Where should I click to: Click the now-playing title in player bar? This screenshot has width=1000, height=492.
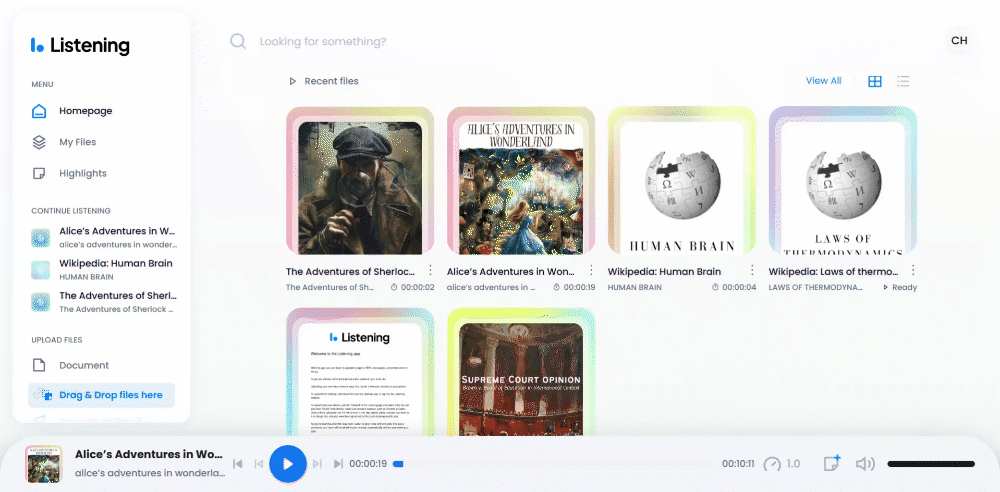pyautogui.click(x=149, y=454)
